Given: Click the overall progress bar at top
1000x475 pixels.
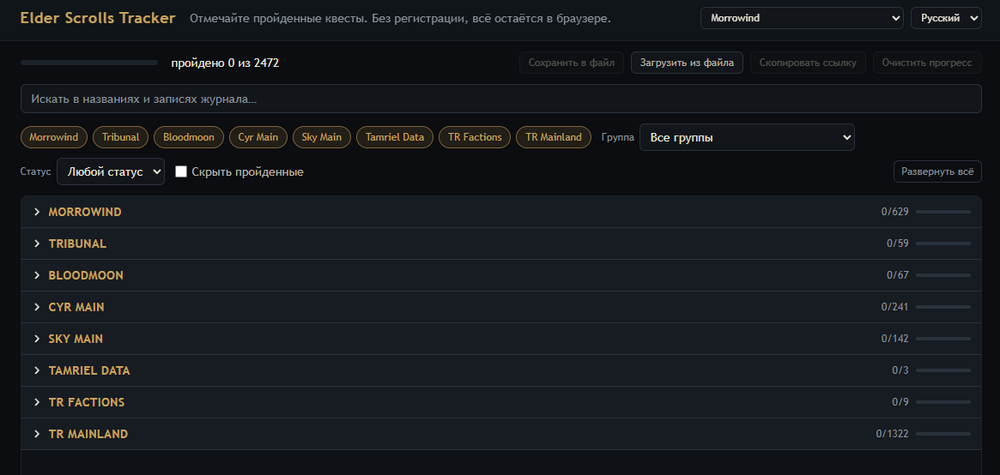Looking at the screenshot, I should point(89,63).
